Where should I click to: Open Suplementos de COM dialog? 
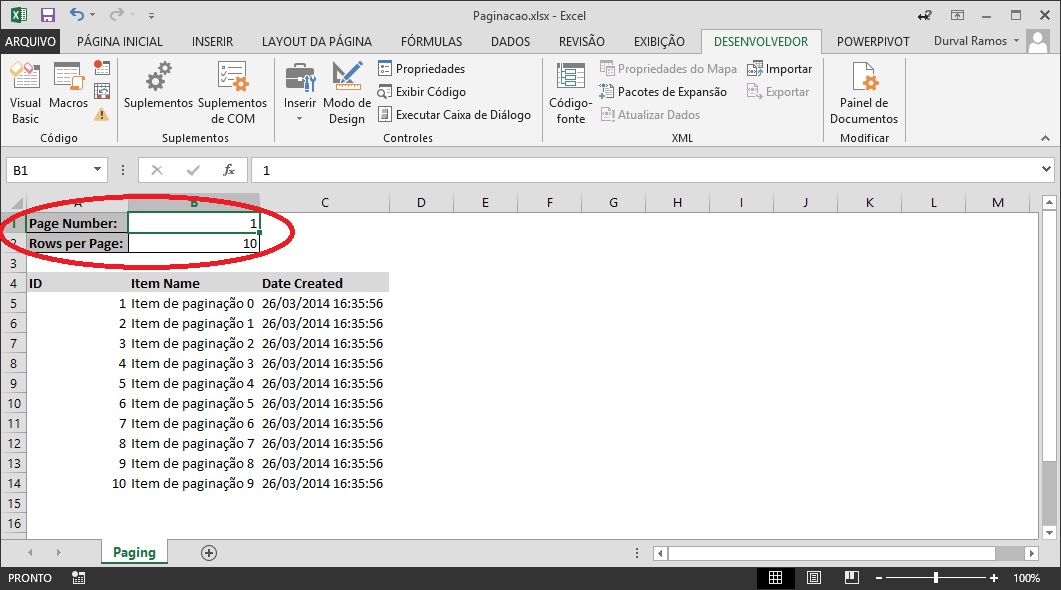[232, 93]
